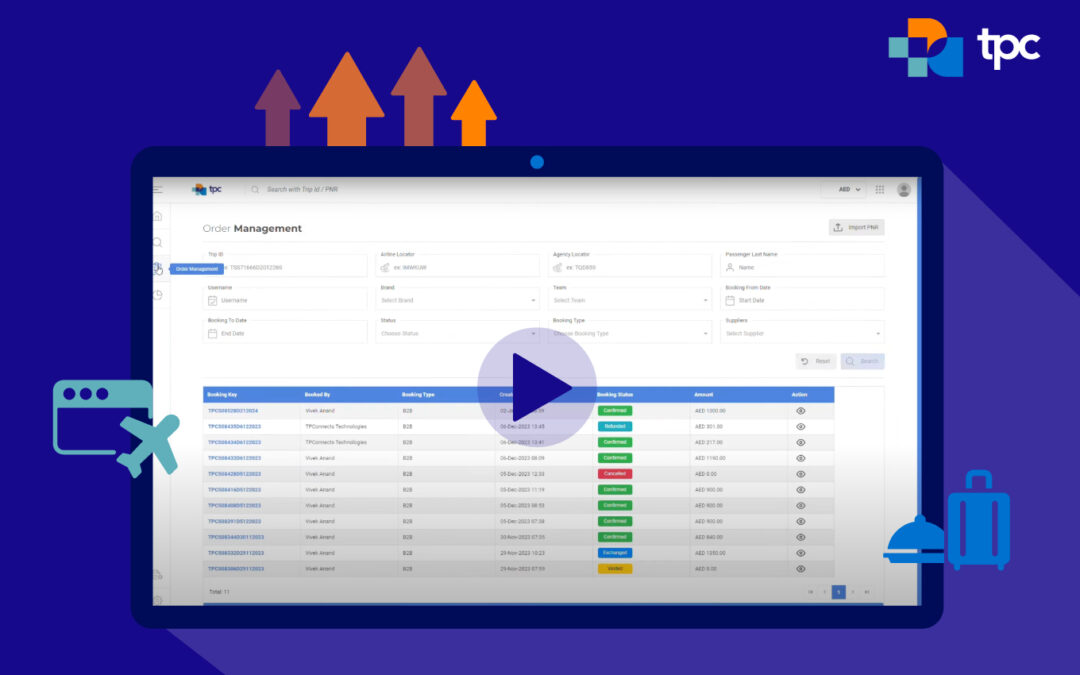Click the Refunded status badge
Screen dimensions: 1080x675
(x=614, y=426)
